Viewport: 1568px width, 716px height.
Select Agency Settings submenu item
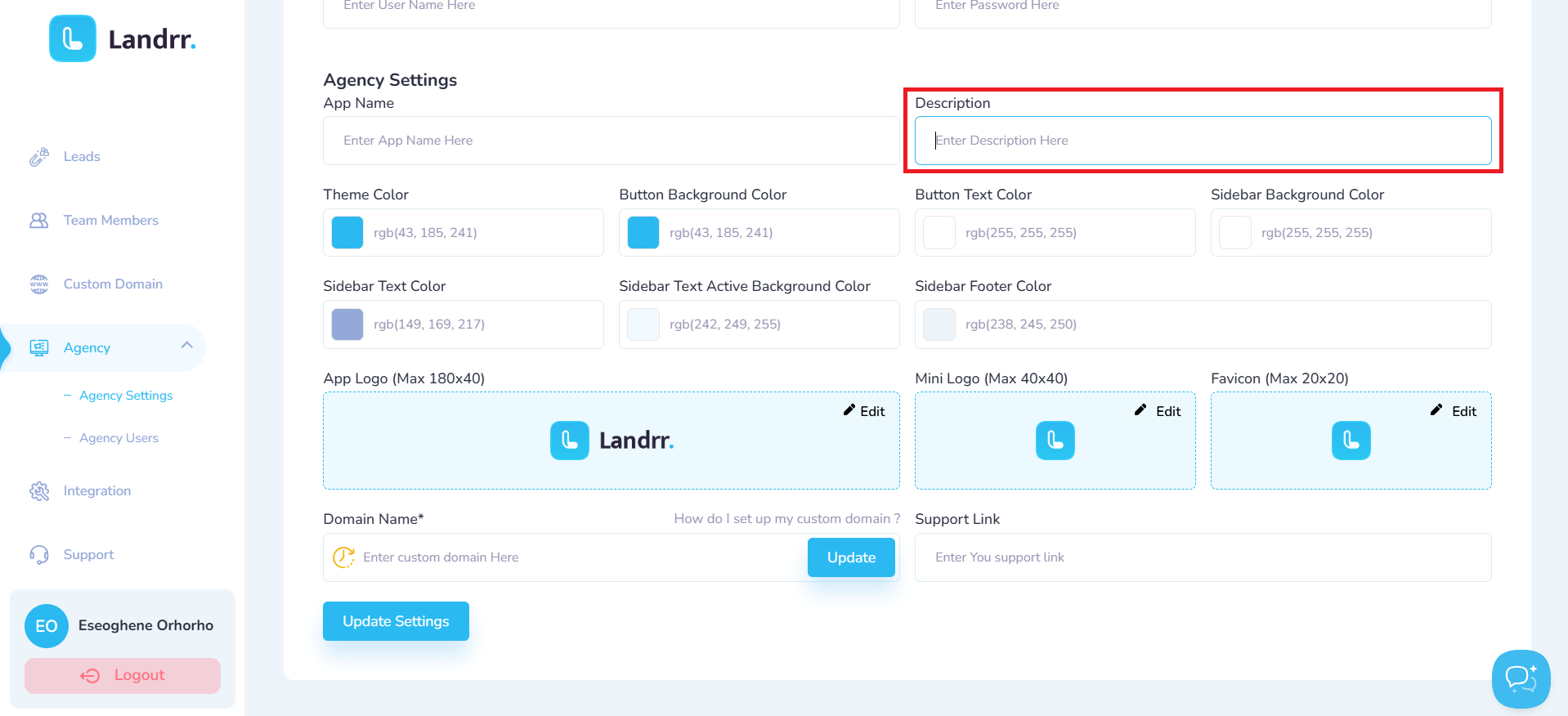point(126,396)
